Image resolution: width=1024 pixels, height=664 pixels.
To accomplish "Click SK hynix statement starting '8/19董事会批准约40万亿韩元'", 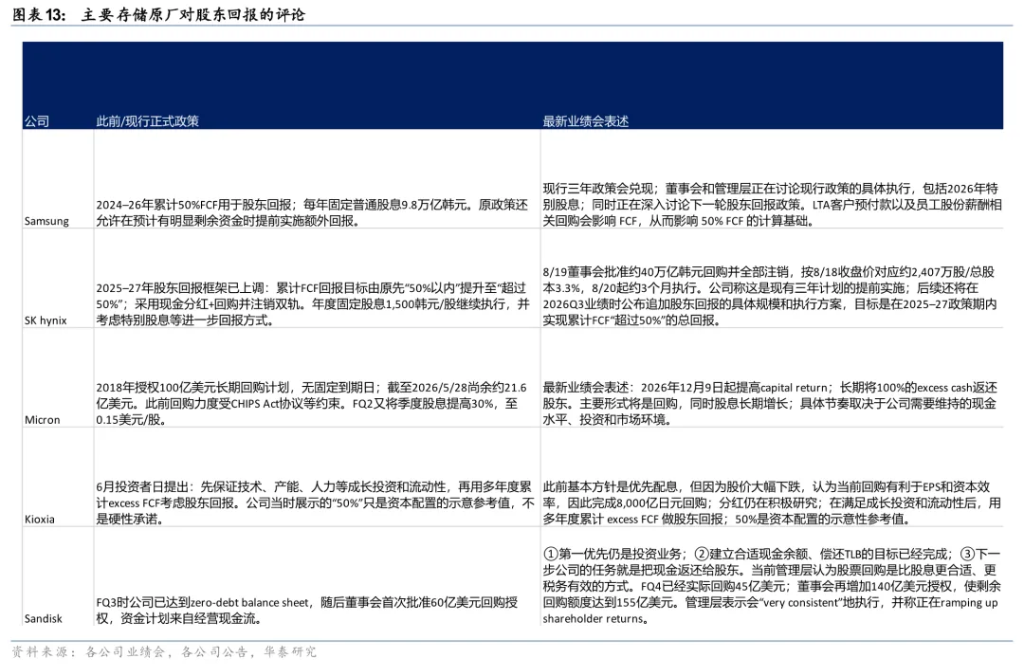I will click(770, 296).
